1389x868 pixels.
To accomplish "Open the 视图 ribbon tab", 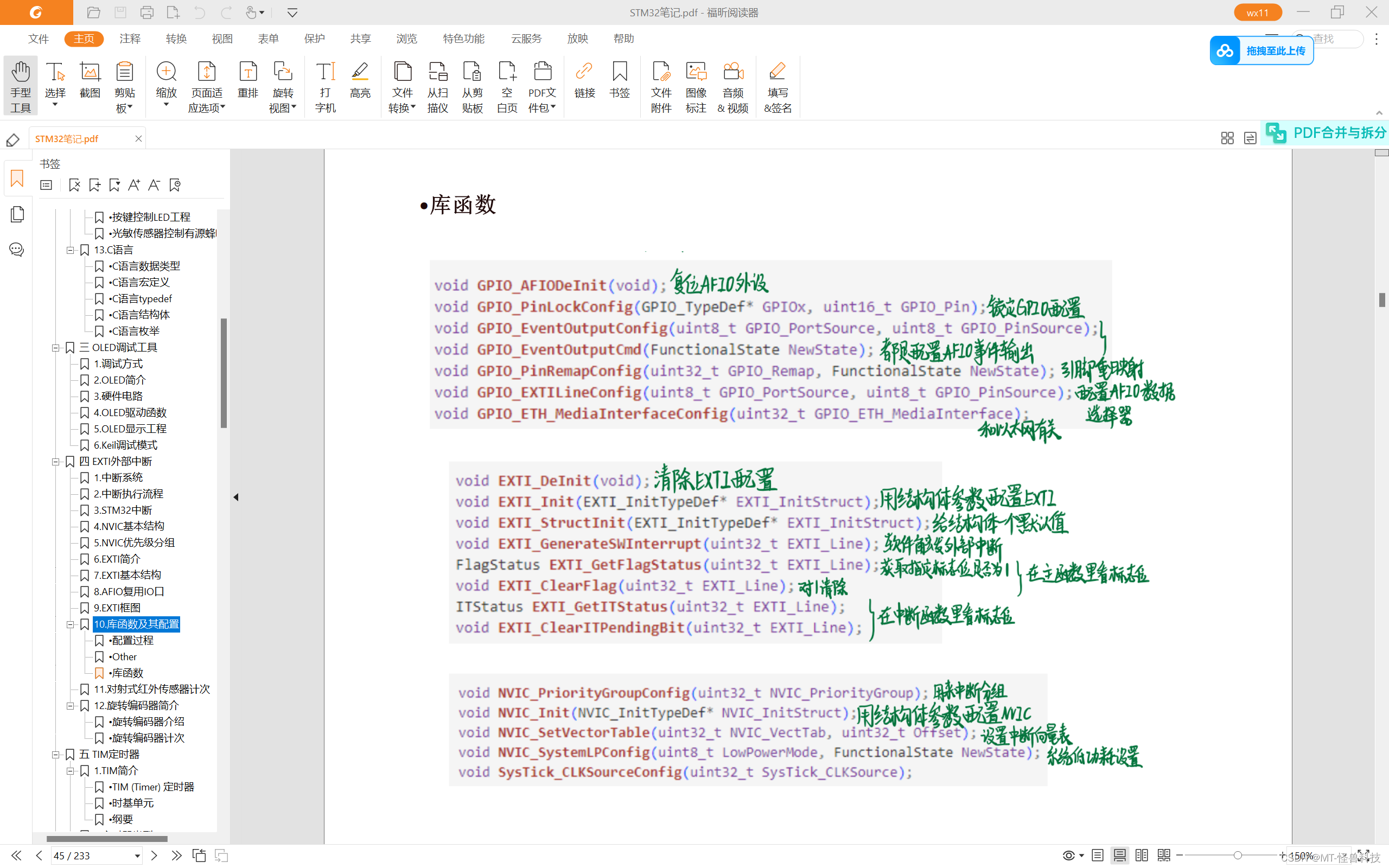I will click(222, 39).
